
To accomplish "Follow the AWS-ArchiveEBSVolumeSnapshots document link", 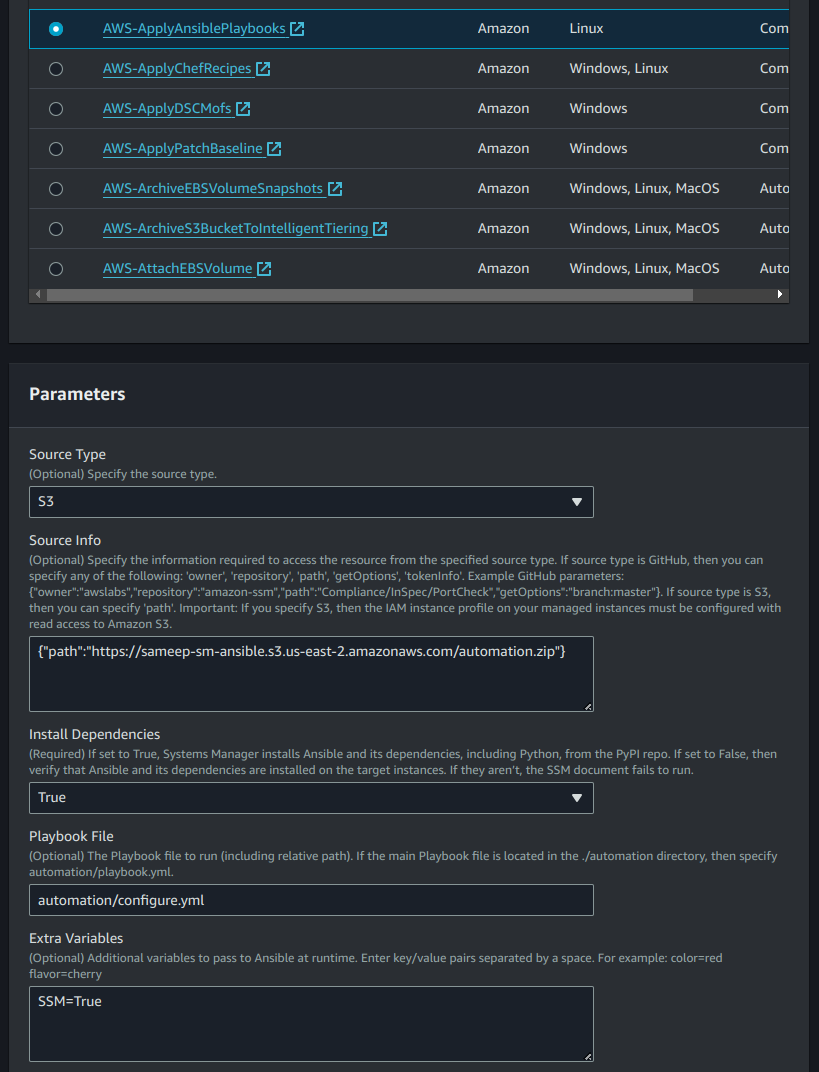I will coord(211,188).
